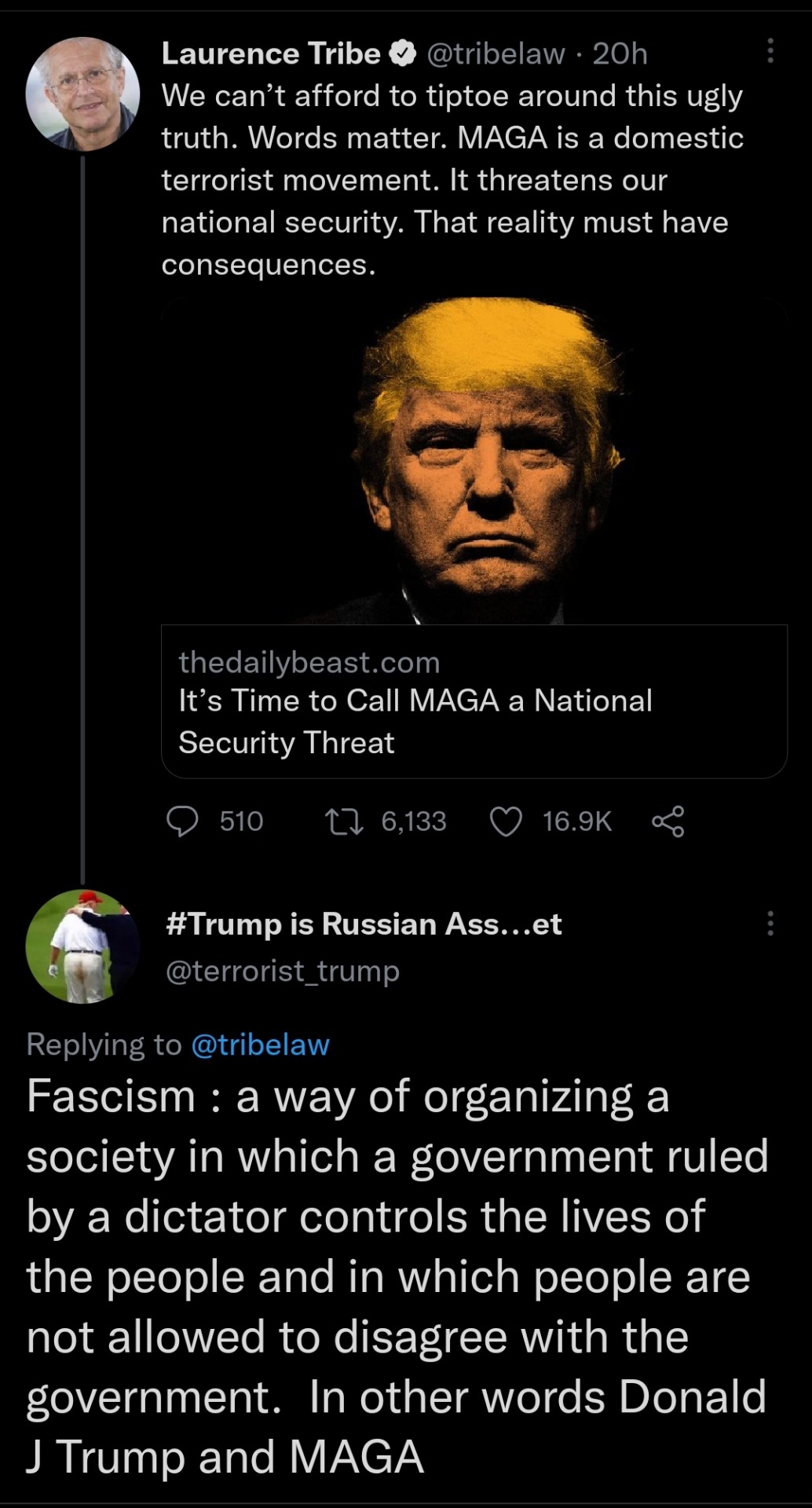
Task: Retweet Laurence Tribe's tweet
Action: pyautogui.click(x=344, y=822)
